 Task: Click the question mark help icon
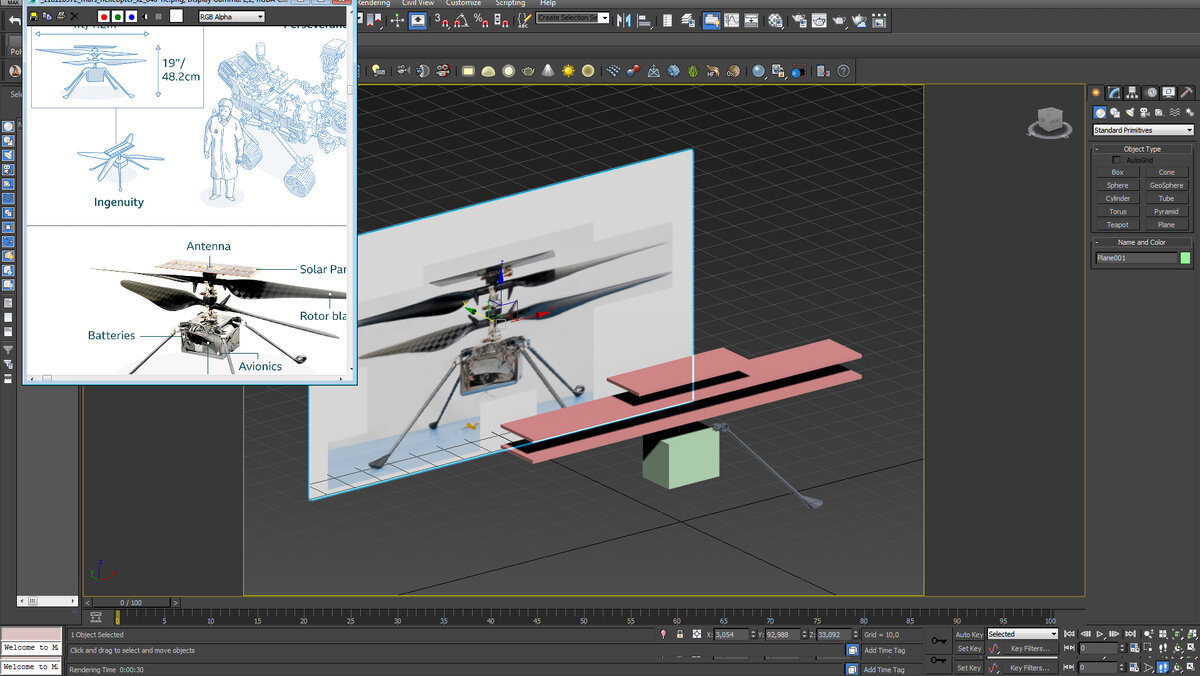click(x=843, y=71)
